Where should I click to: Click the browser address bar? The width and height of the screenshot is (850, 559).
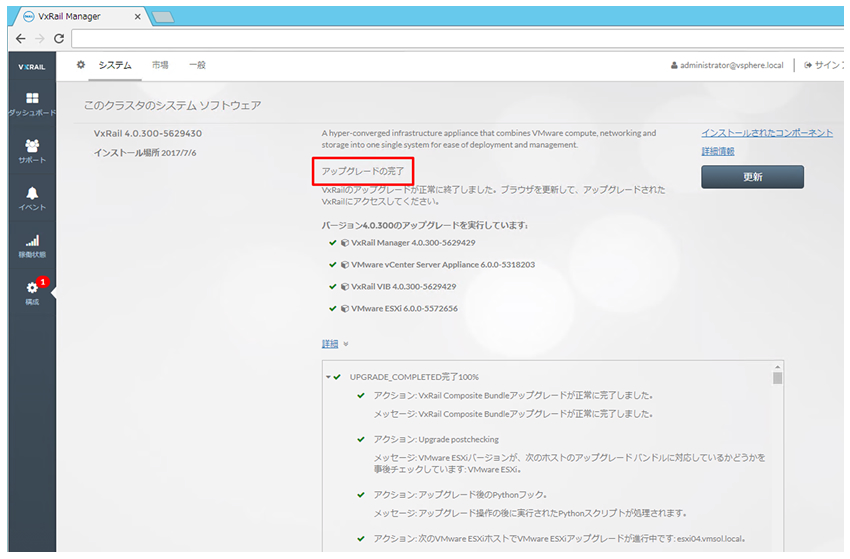[x=457, y=38]
